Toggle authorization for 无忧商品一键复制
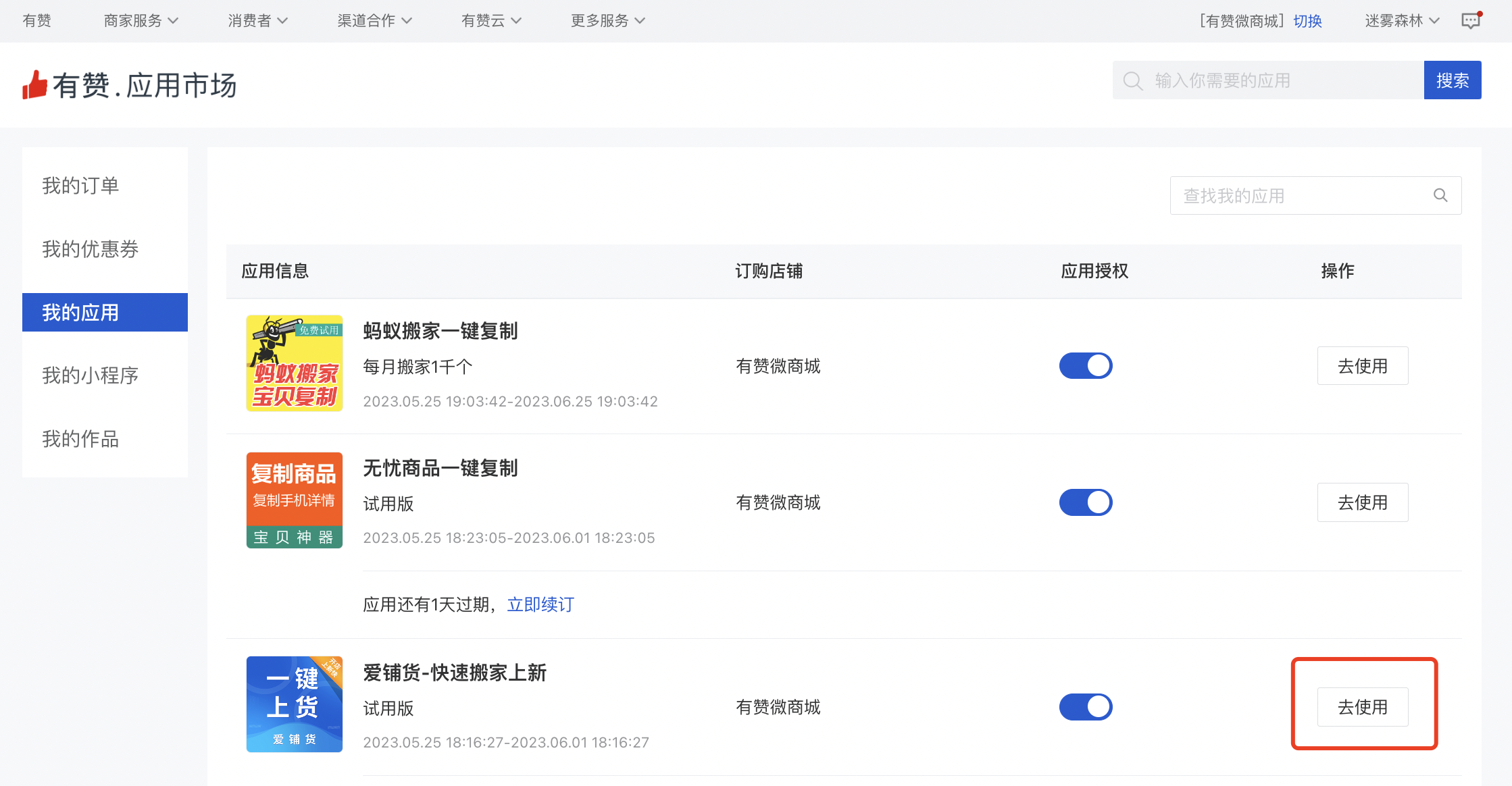Image resolution: width=1512 pixels, height=786 pixels. coord(1086,502)
